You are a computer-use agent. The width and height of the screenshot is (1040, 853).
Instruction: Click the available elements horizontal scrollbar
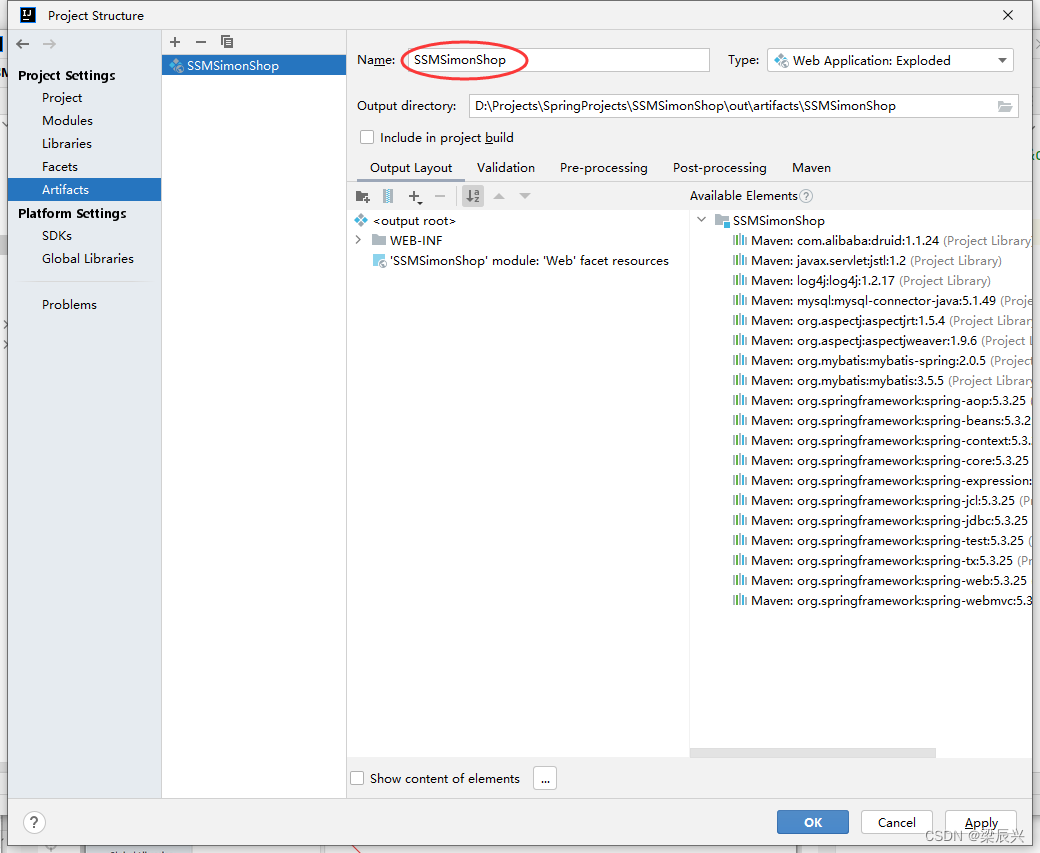812,753
